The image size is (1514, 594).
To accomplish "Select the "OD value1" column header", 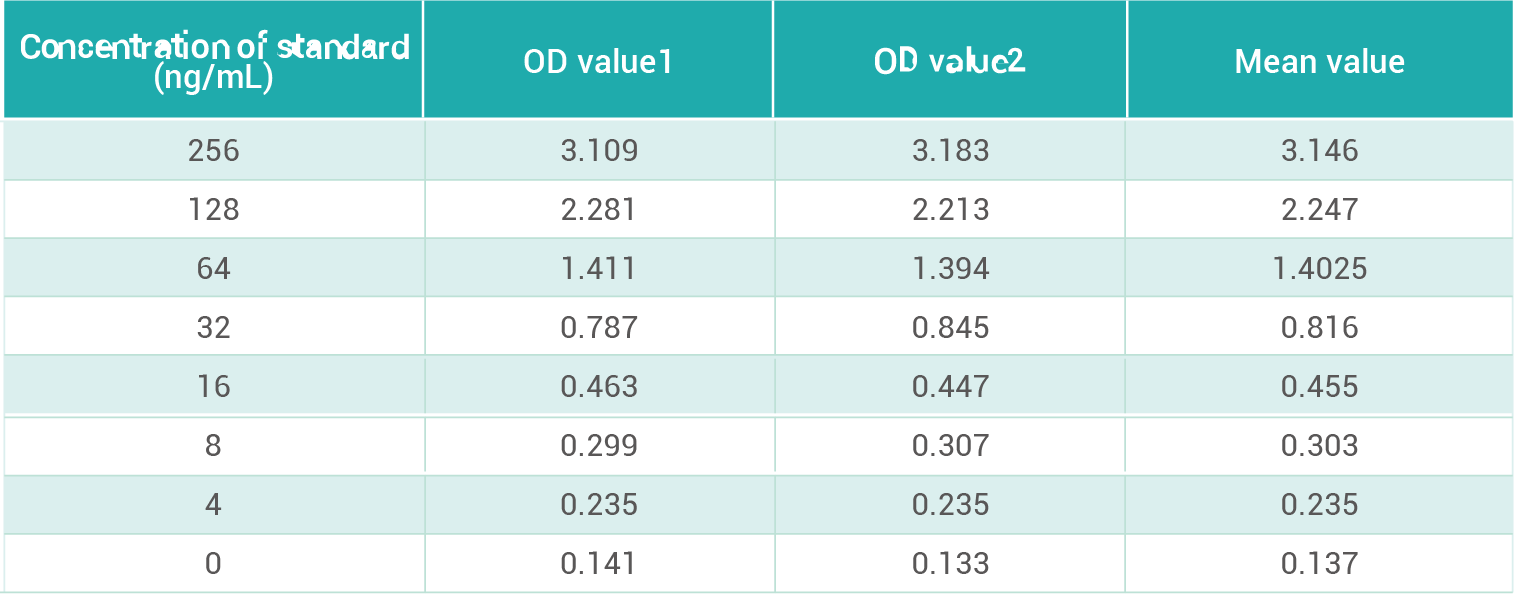I will 598,62.
